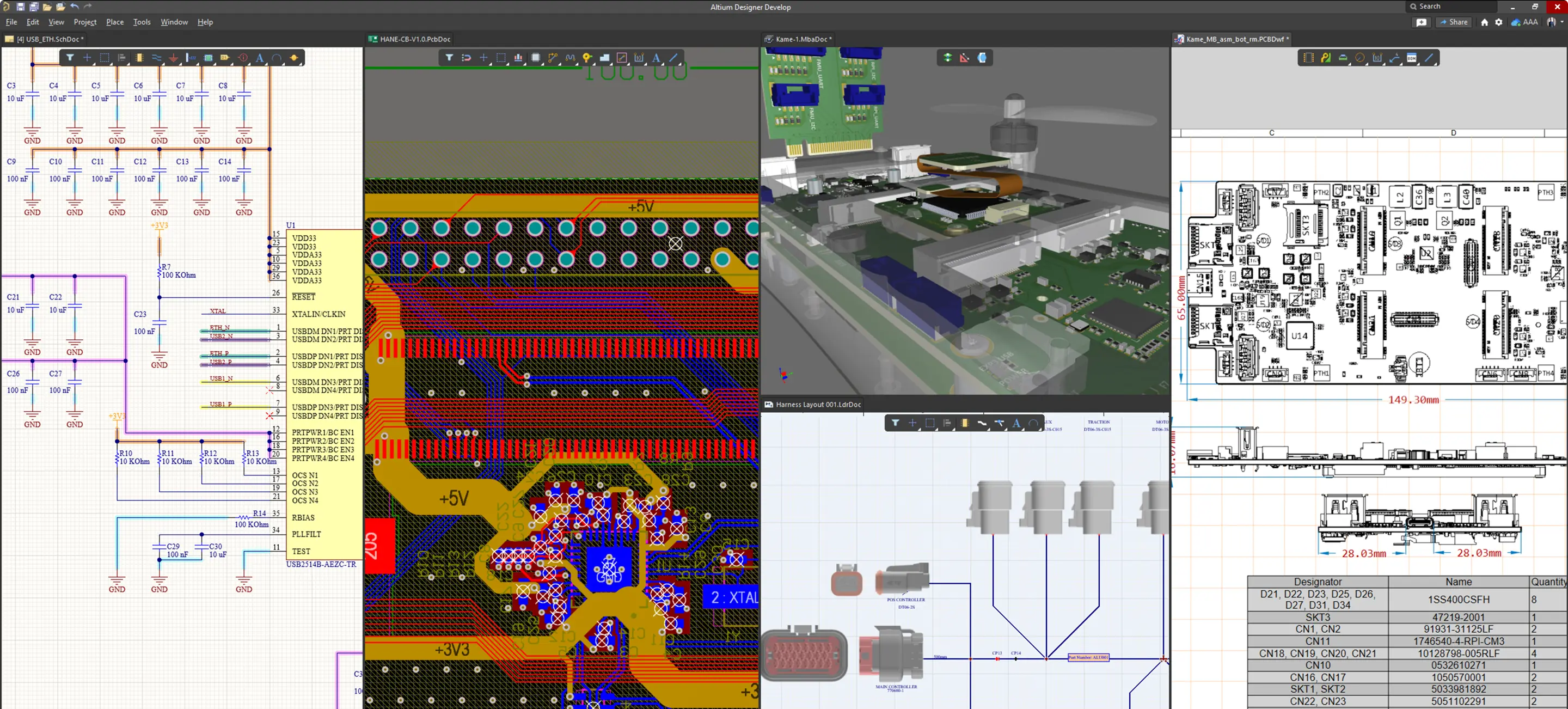1568x709 pixels.
Task: Click inside the Search field
Action: pos(1455,6)
